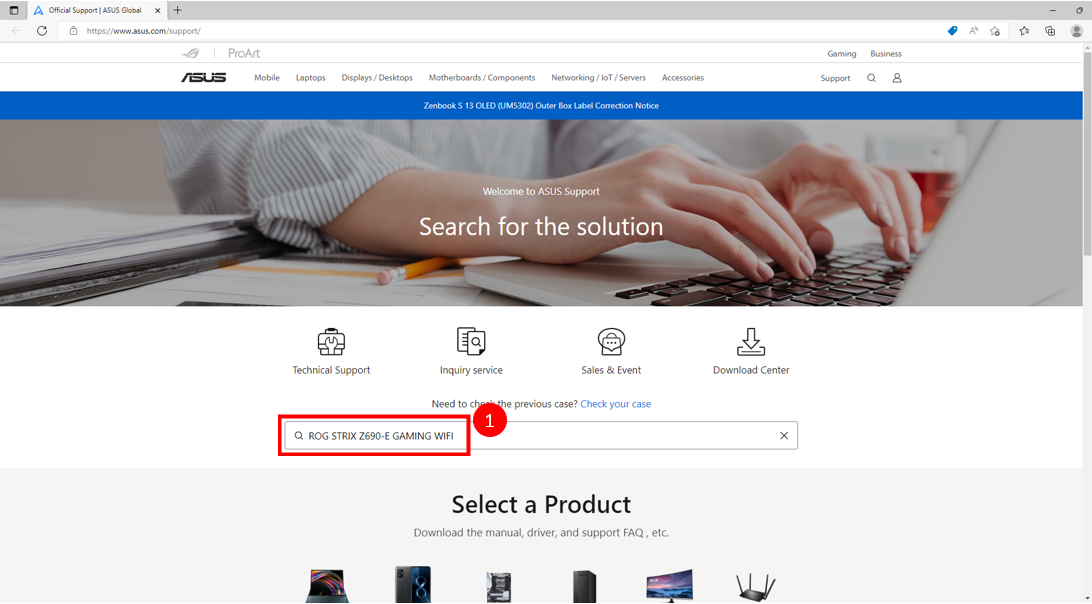Open Displays / Desktops menu
Viewport: 1092px width, 604px height.
[x=377, y=77]
